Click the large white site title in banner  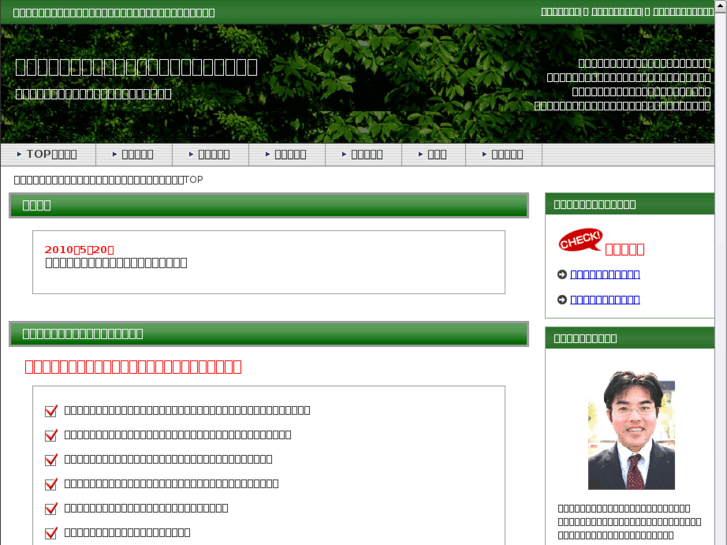(136, 67)
